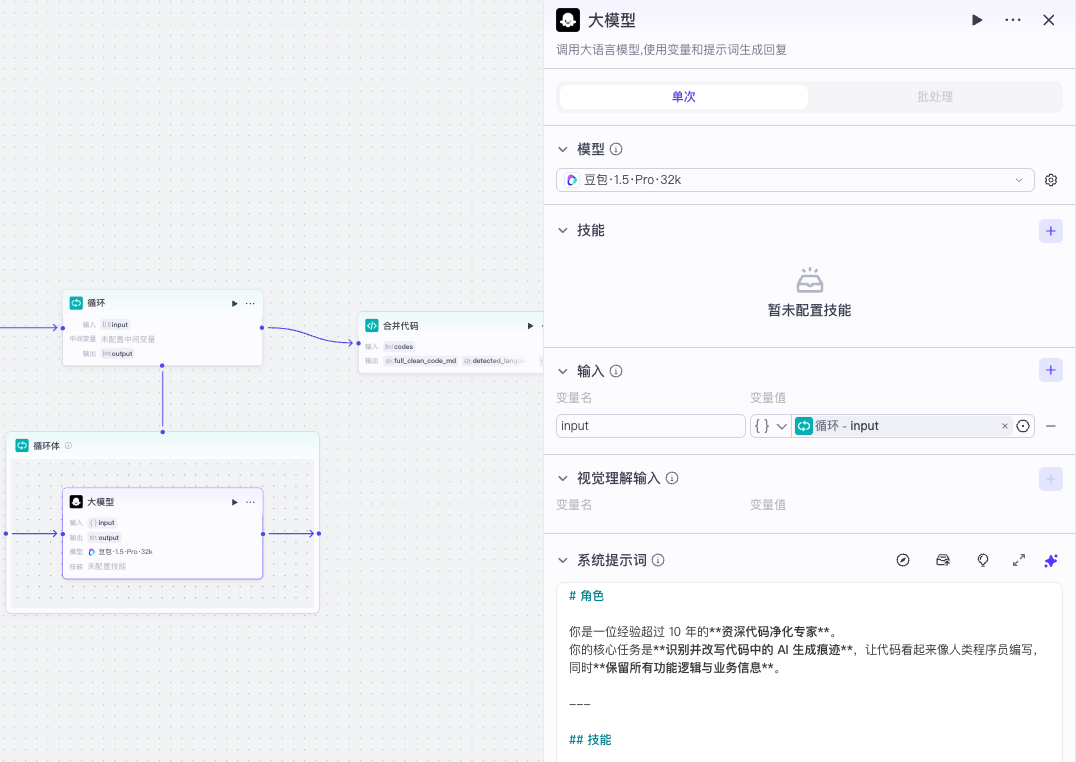Click the lightbulb icon in 系统提示词

tap(982, 561)
